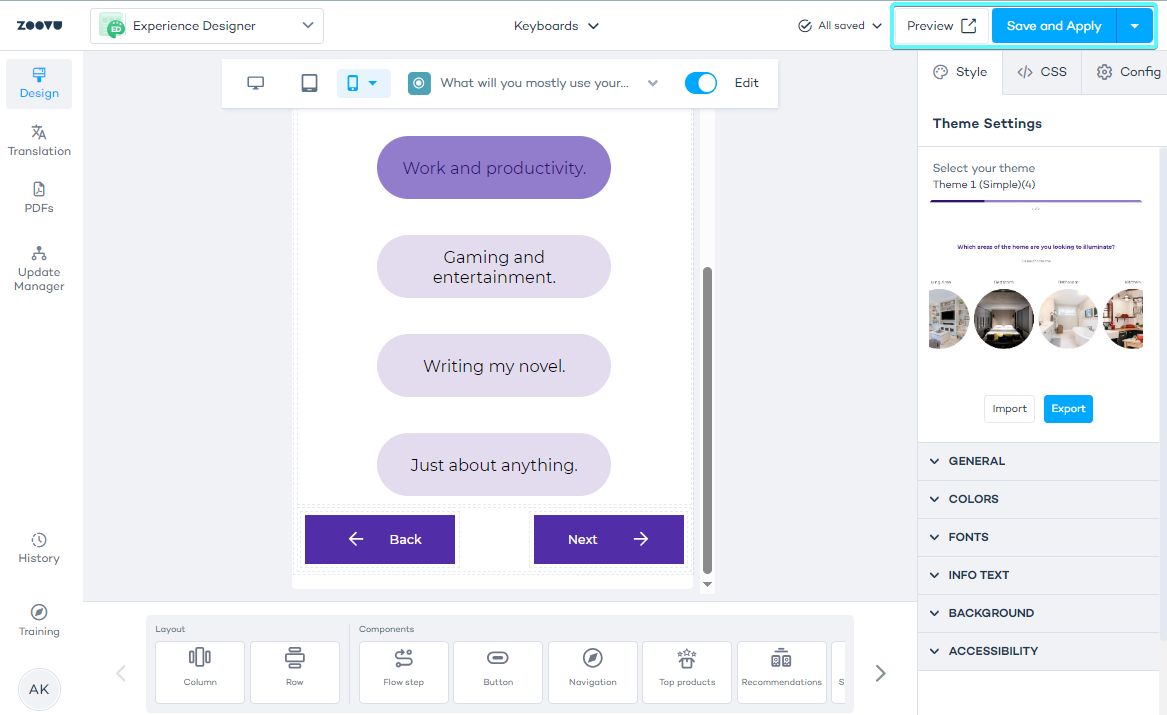Add a Flow step component

(404, 667)
